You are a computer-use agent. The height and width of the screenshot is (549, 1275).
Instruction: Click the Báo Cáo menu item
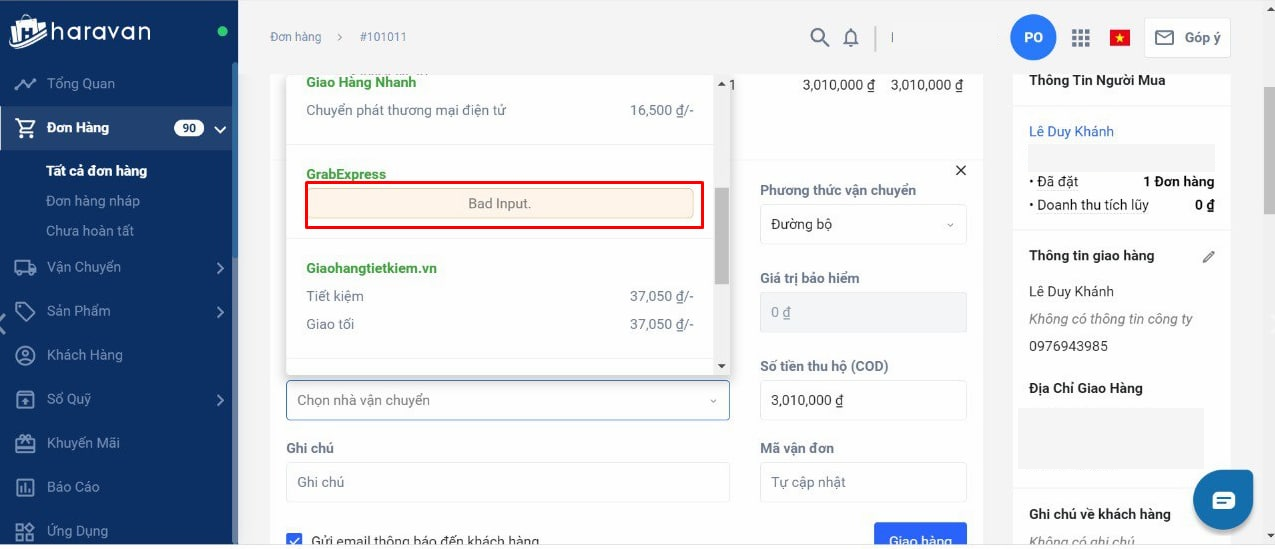tap(73, 487)
